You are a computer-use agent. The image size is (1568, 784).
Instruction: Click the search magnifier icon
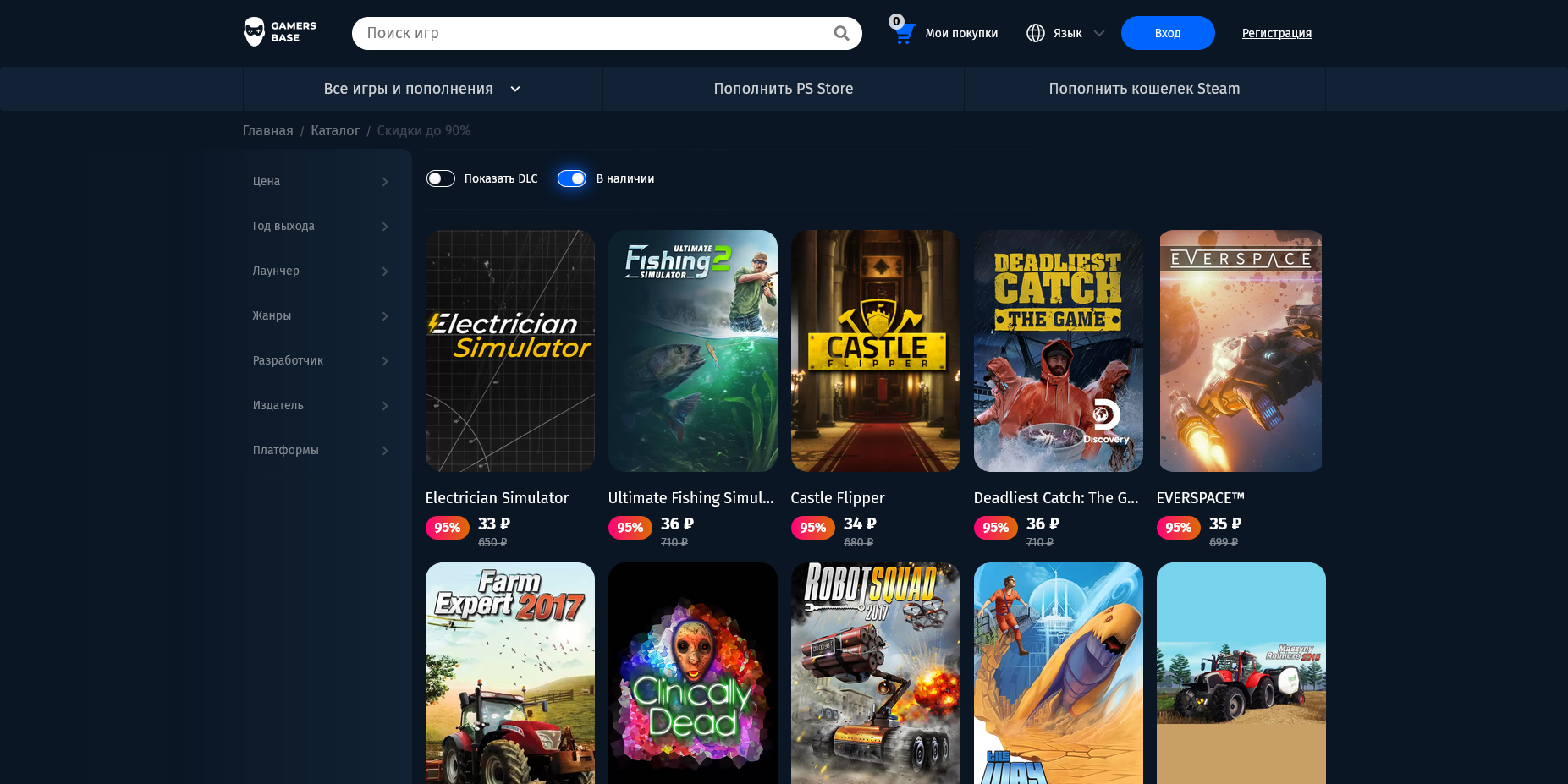pos(841,33)
